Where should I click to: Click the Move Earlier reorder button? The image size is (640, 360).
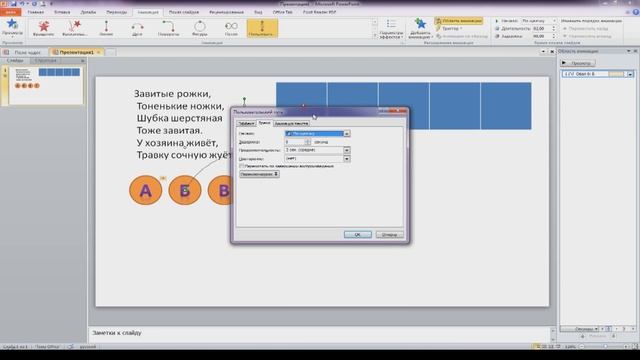585,29
